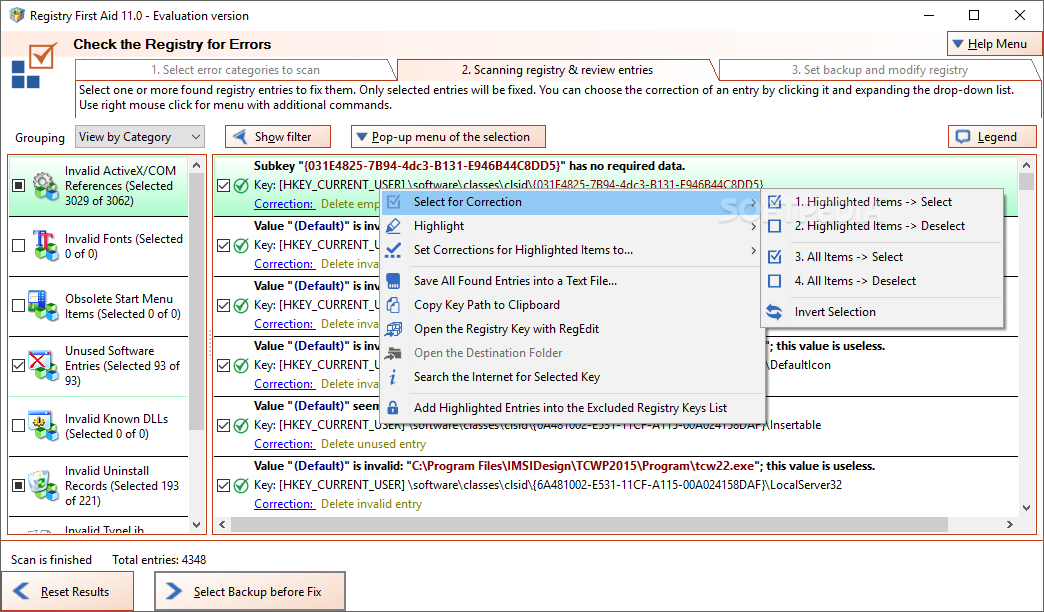Viewport: 1044px width, 612px height.
Task: Click Copy Key Path to Clipboard entry
Action: [x=573, y=305]
